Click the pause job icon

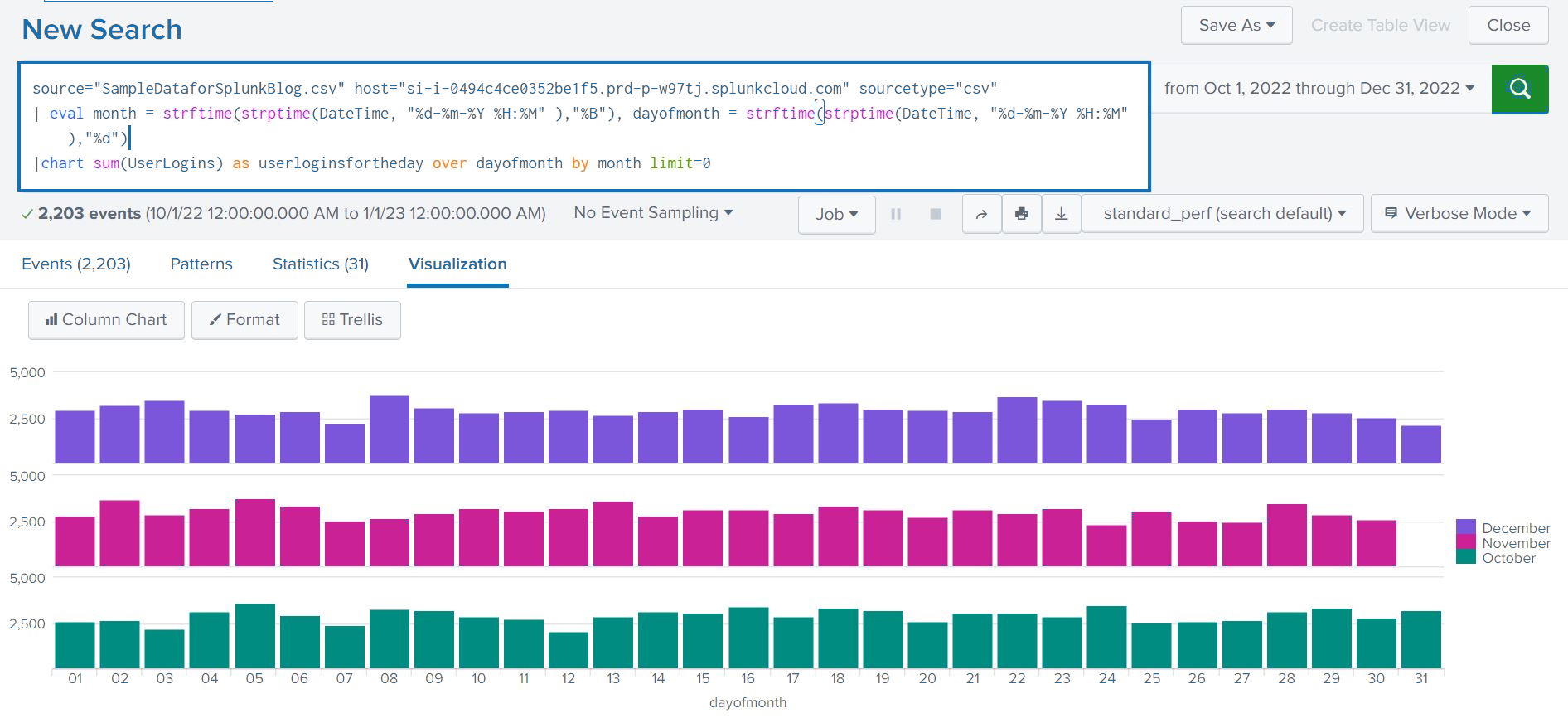pyautogui.click(x=896, y=214)
